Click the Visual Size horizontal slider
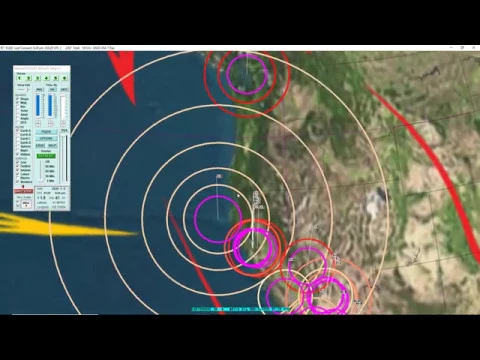Screen dimensions: 480x360 pos(24,89)
